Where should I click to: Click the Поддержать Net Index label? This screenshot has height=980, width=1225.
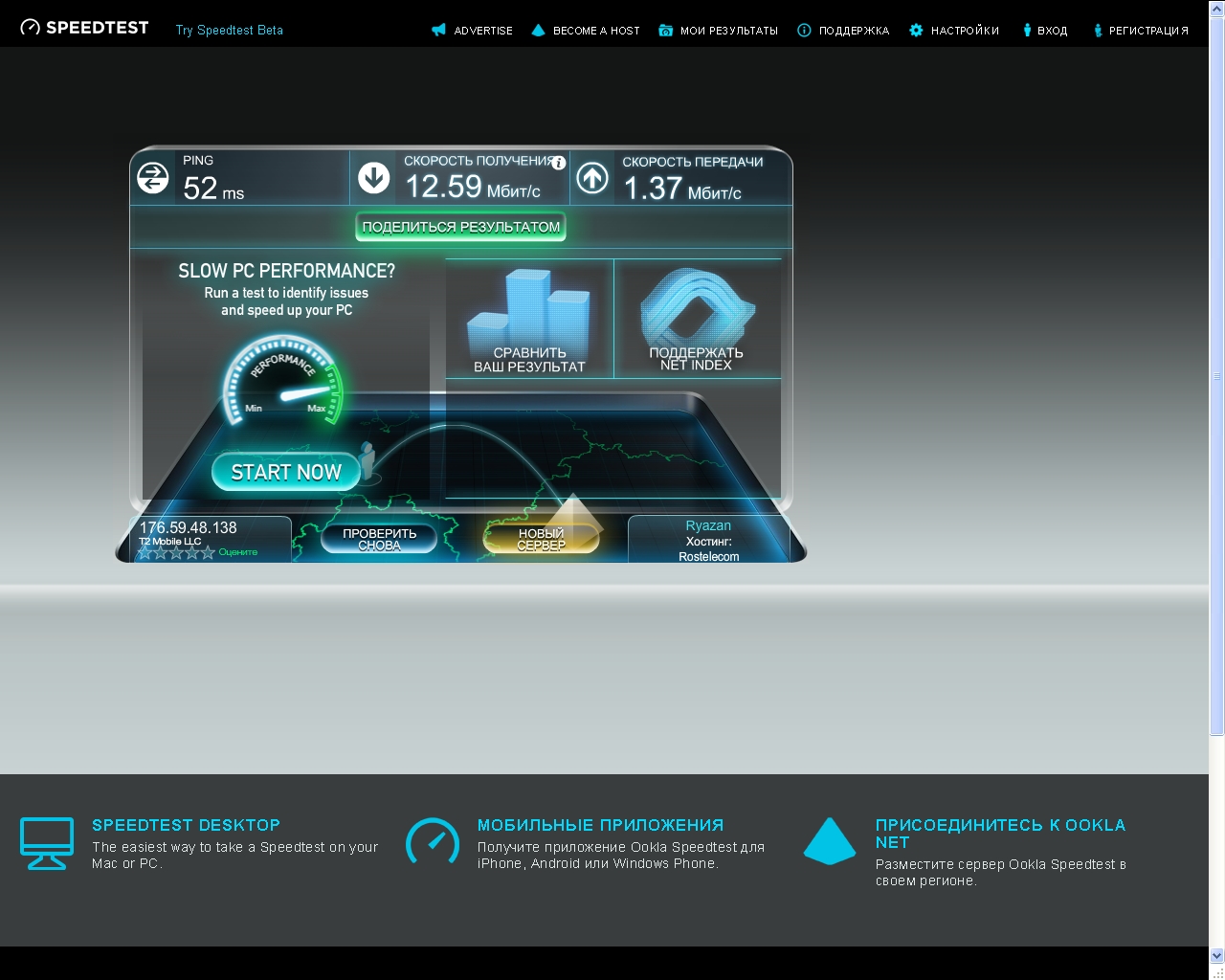(x=696, y=359)
